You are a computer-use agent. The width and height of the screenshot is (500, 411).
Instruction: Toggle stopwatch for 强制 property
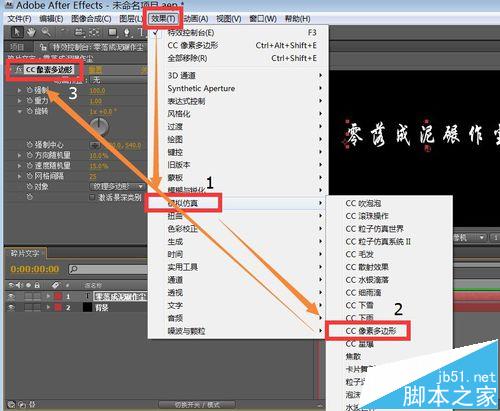tap(30, 90)
